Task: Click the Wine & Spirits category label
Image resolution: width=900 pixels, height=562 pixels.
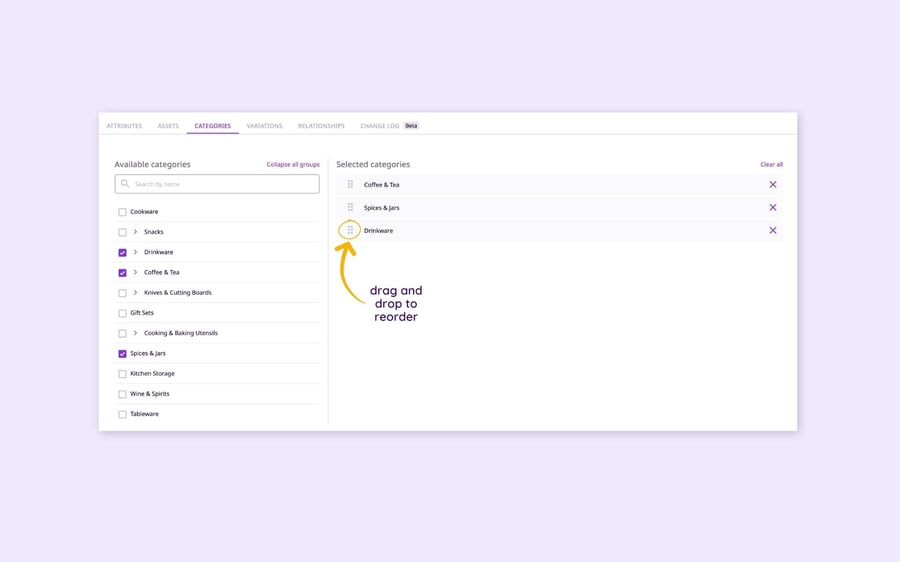Action: pos(150,394)
